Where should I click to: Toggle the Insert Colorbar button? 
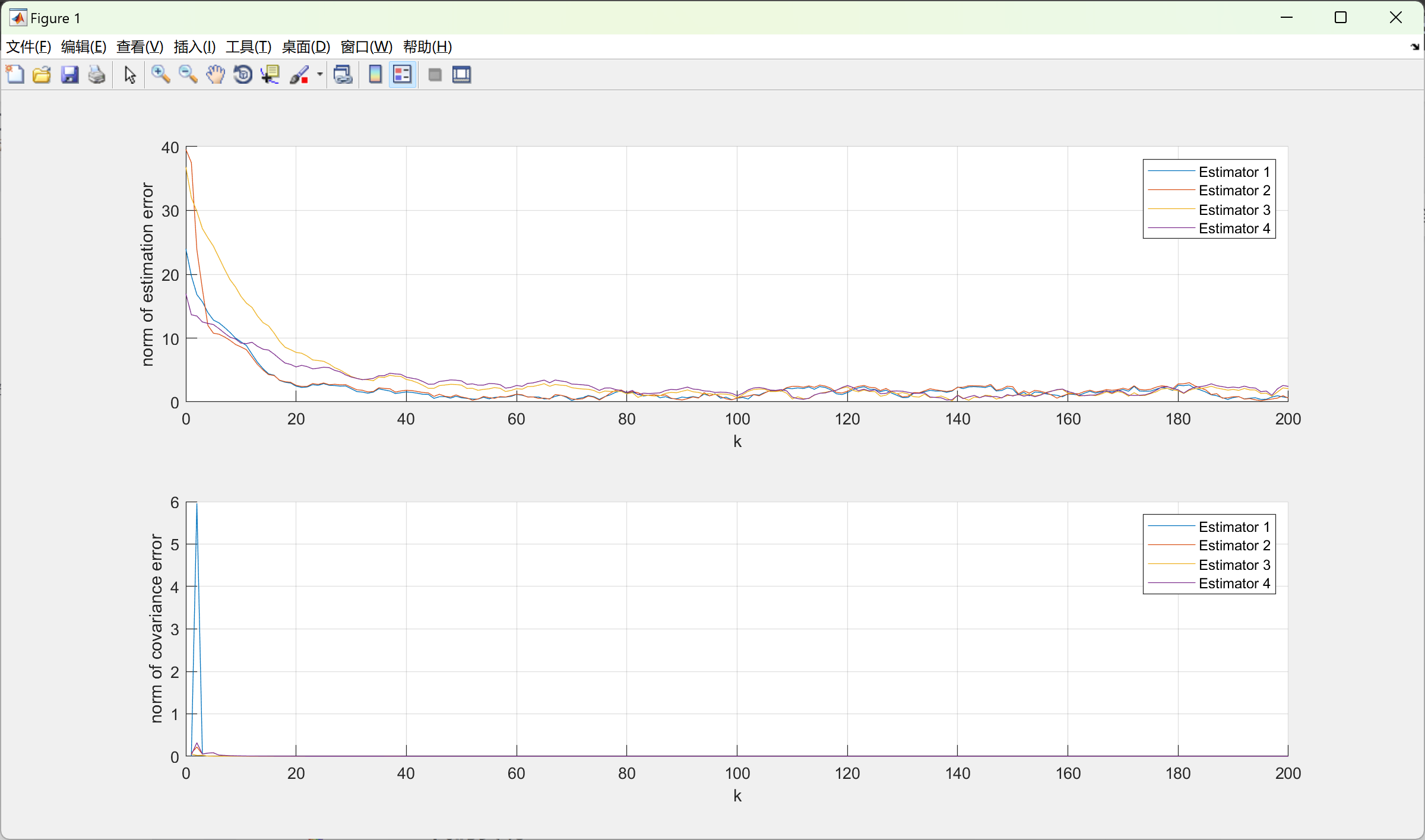(x=375, y=75)
